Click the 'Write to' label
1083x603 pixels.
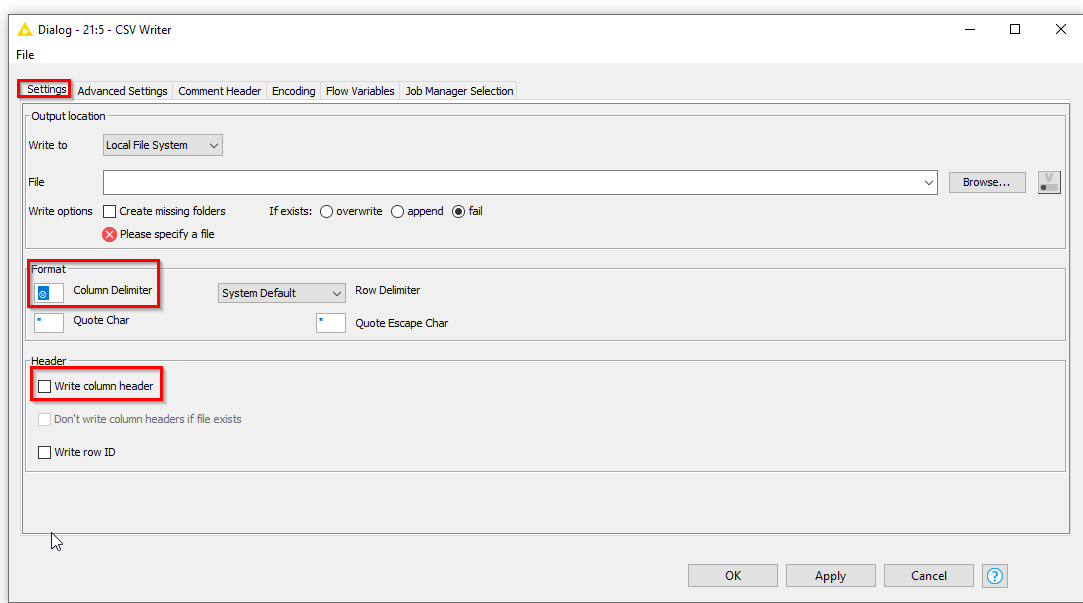pos(48,145)
